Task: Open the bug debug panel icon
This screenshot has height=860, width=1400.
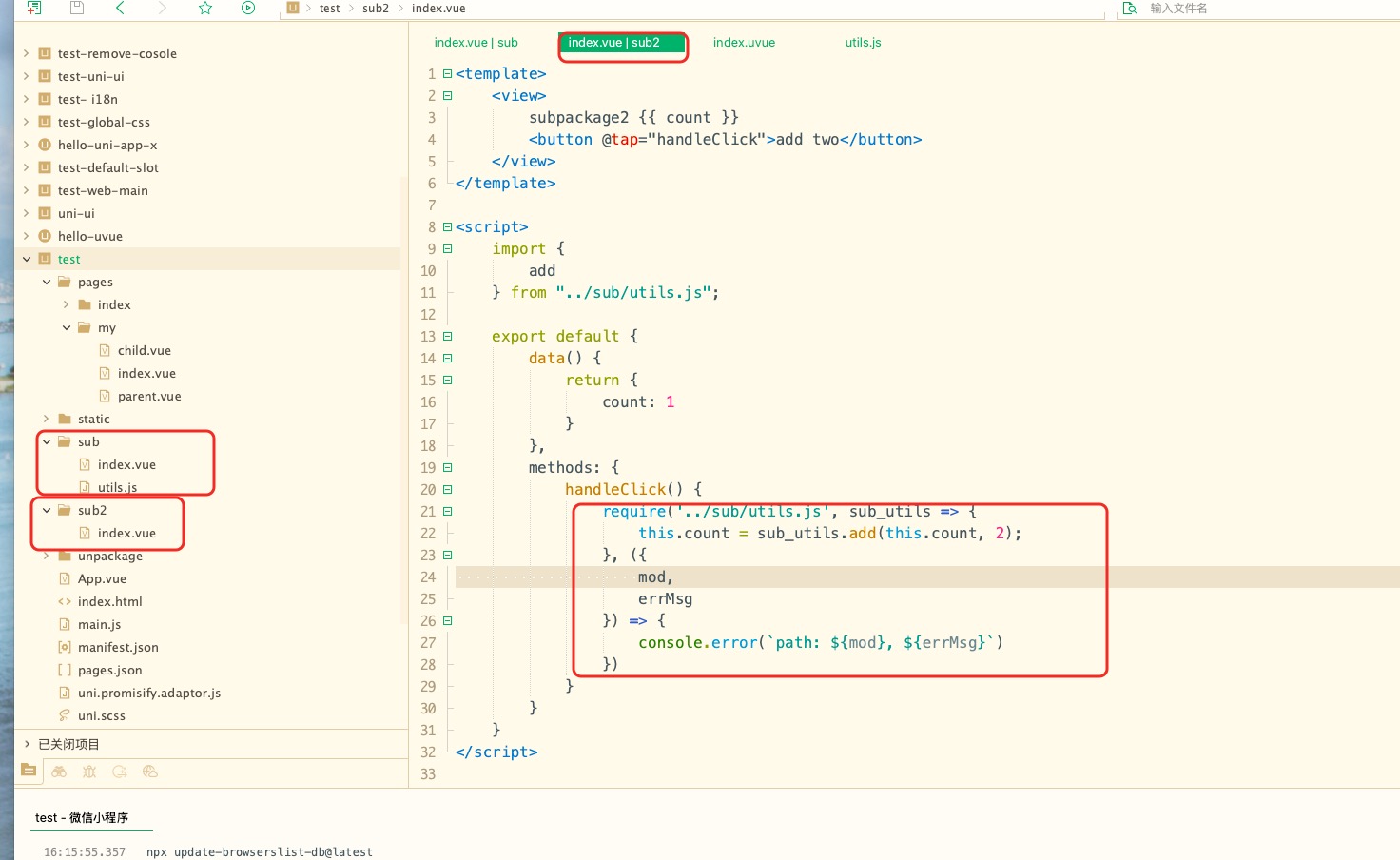Action: (x=89, y=772)
